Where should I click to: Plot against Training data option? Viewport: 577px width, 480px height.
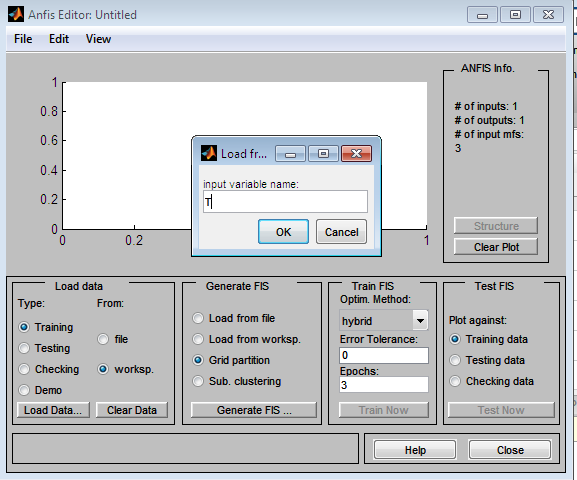(455, 339)
